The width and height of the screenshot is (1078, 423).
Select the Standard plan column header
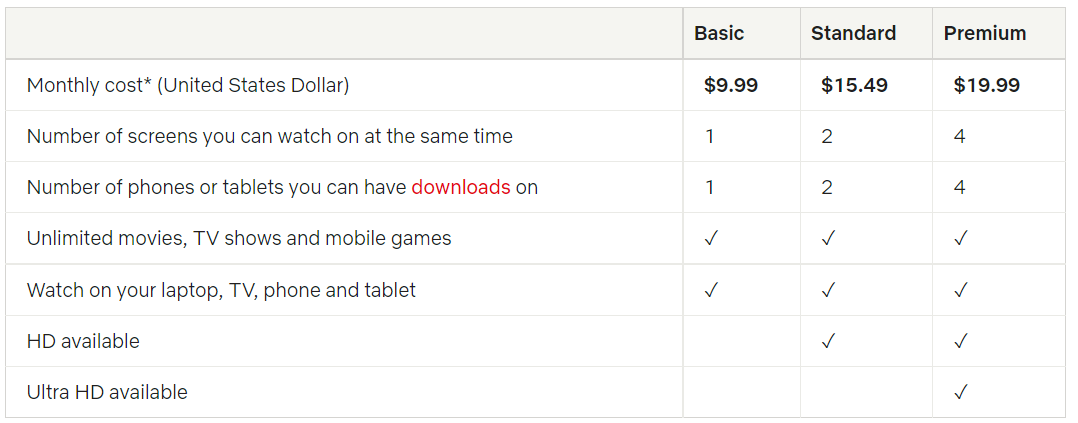853,33
